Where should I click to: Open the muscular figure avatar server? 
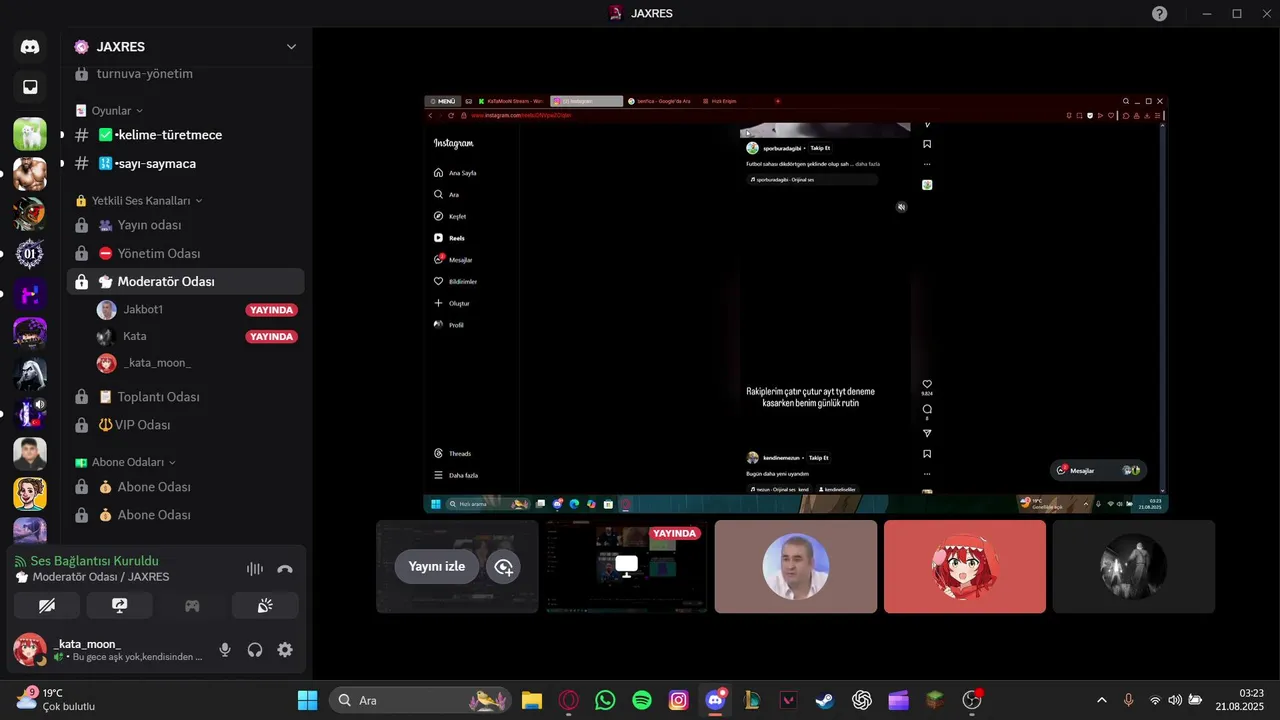[30, 174]
